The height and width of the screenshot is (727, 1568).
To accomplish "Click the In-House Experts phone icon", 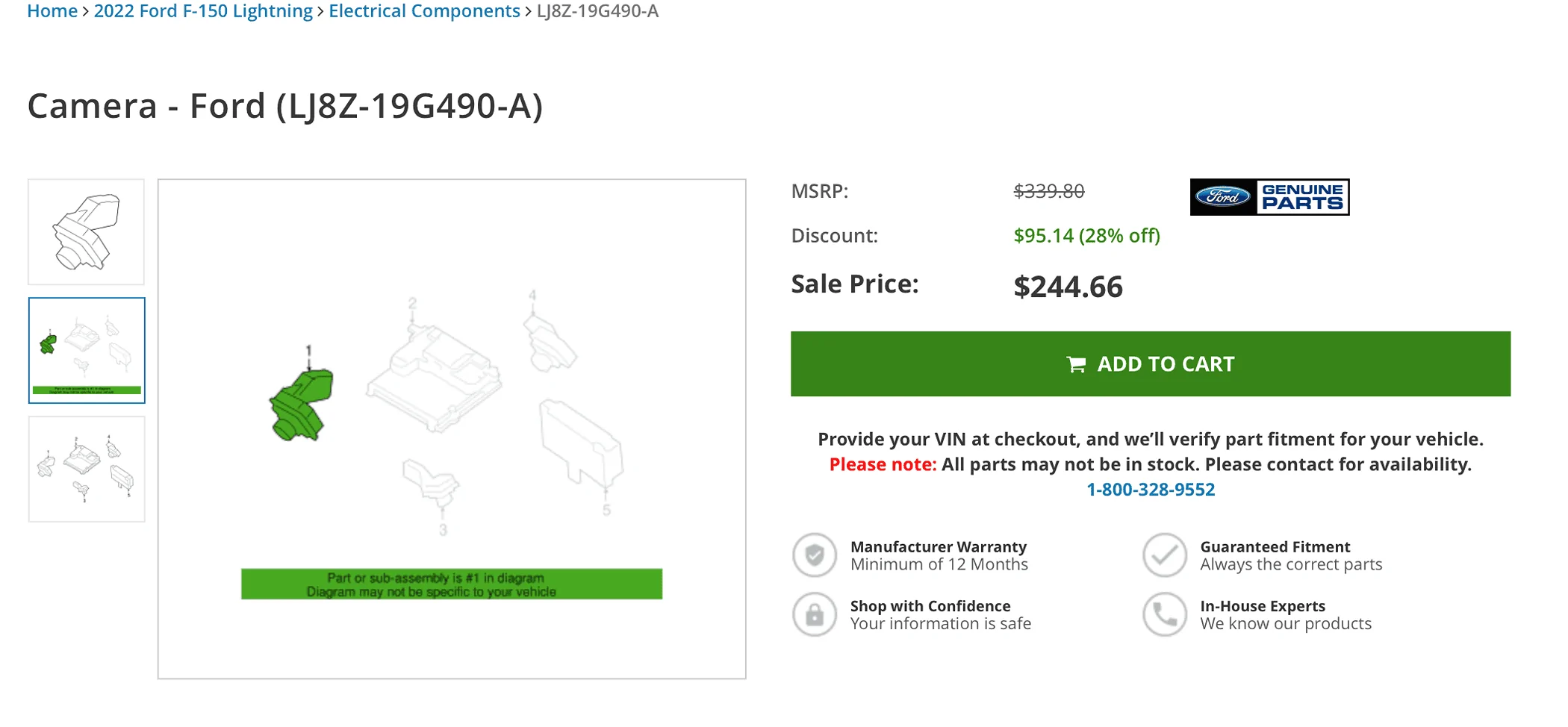I will (x=1164, y=614).
